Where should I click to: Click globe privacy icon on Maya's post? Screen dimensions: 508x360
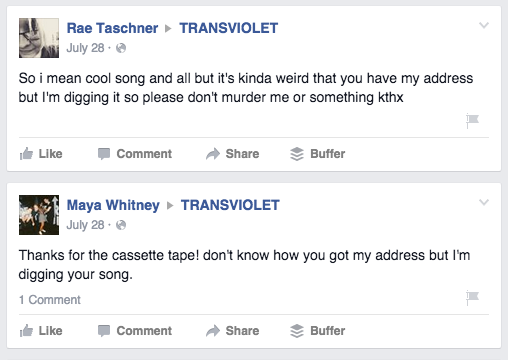[121, 225]
